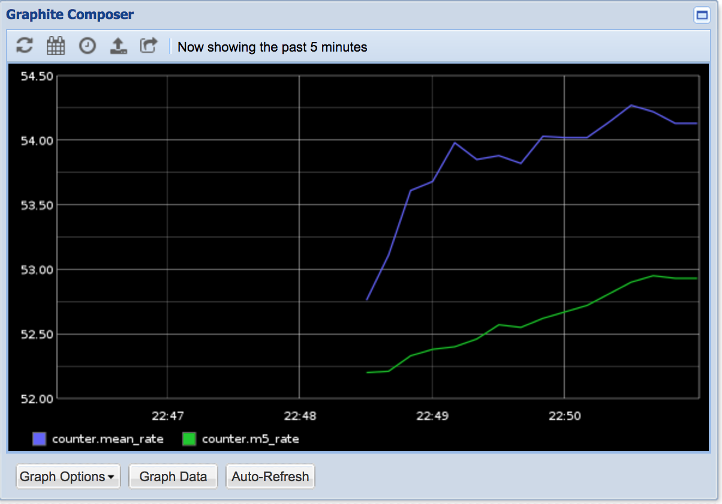Click the Graphite Composer title text
722x504 pixels.
point(70,15)
